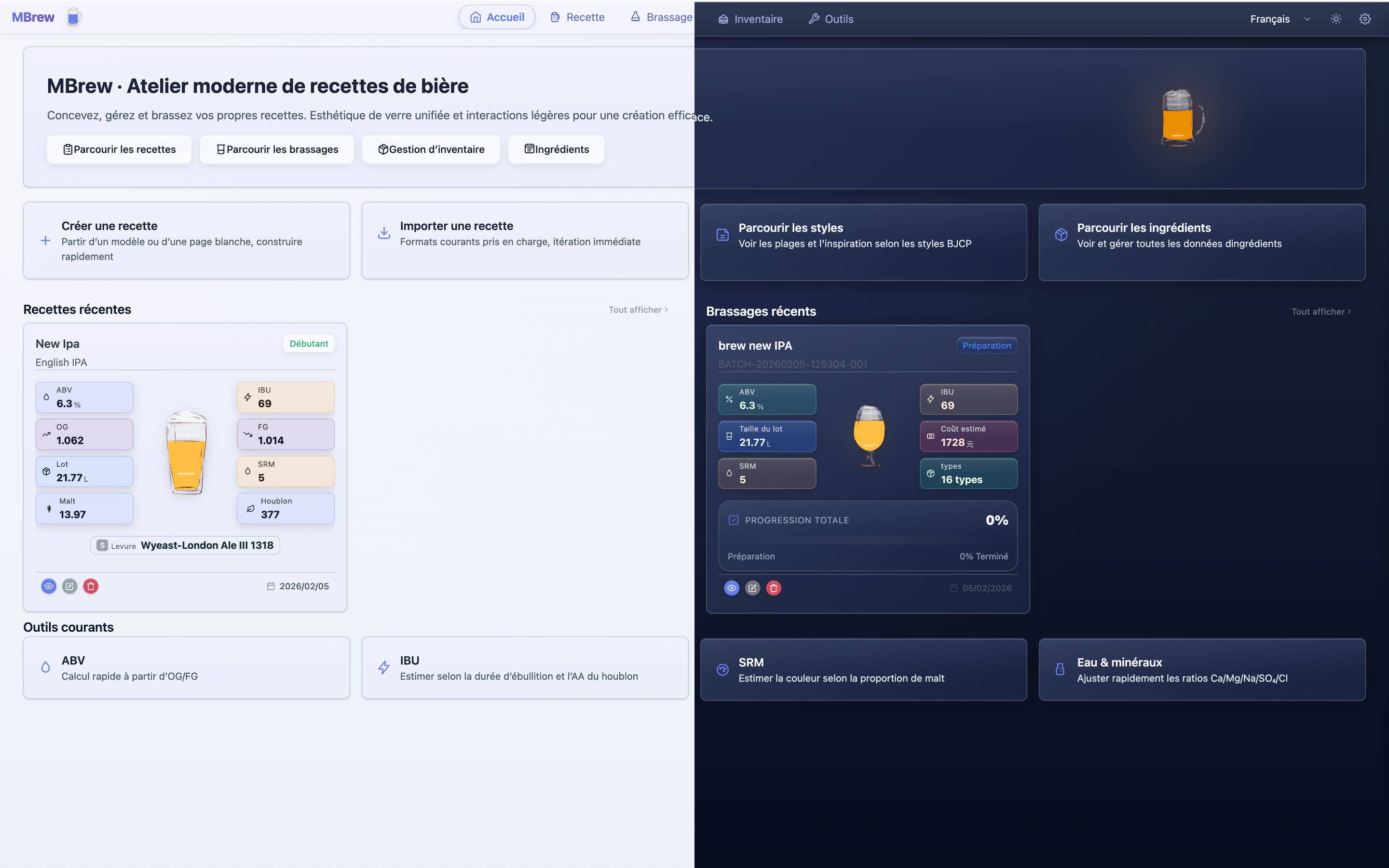Edit the New Ipa recipe pencil icon
Screen dimensions: 1389x868
69,586
